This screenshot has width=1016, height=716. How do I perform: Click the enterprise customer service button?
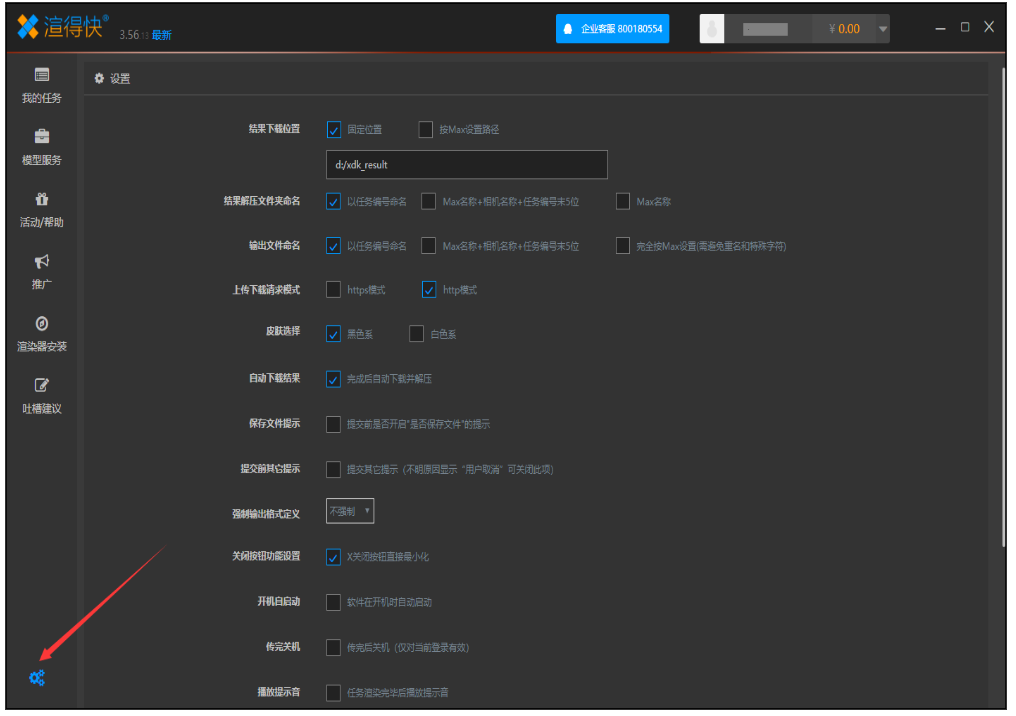[612, 29]
